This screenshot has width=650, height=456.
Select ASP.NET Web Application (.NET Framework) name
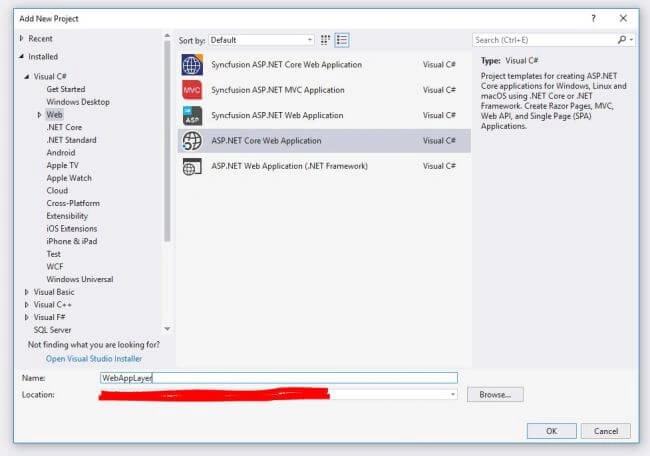point(289,166)
